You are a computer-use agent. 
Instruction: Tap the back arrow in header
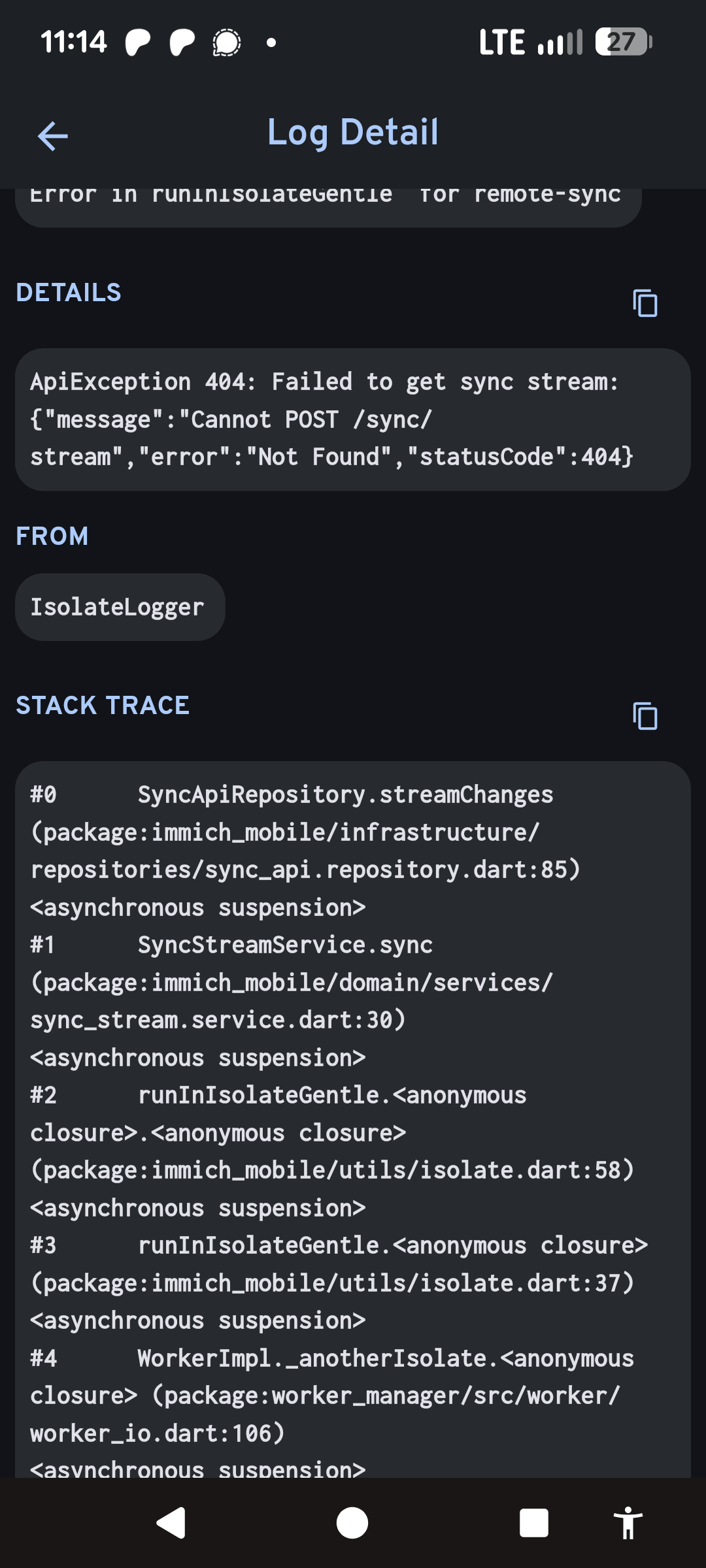click(x=53, y=136)
